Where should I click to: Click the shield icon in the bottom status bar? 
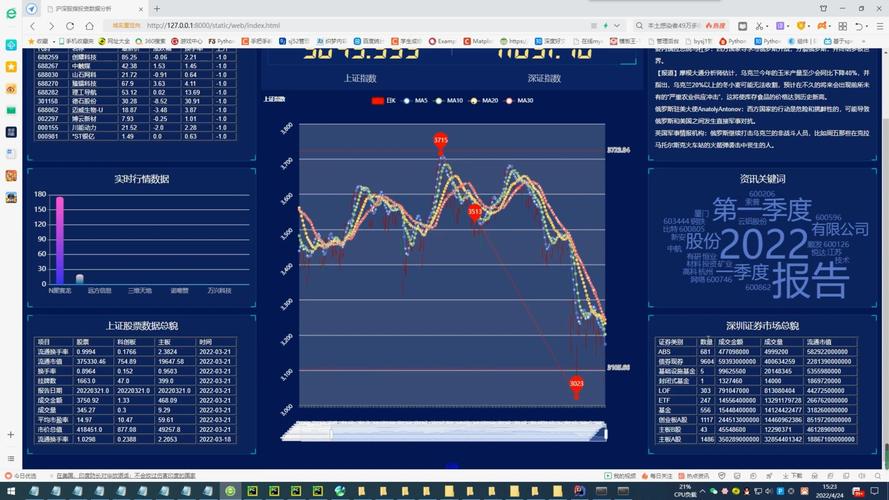pos(721,476)
